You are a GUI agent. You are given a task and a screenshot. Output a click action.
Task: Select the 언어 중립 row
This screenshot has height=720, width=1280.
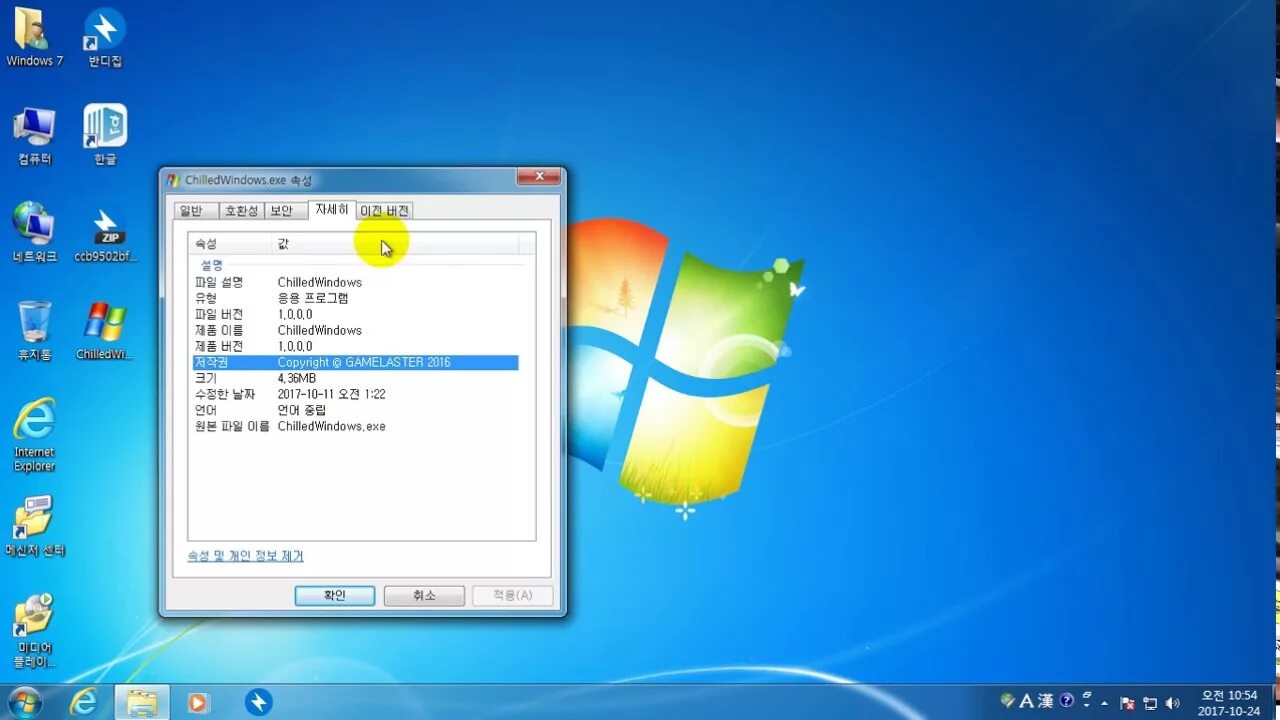(355, 410)
